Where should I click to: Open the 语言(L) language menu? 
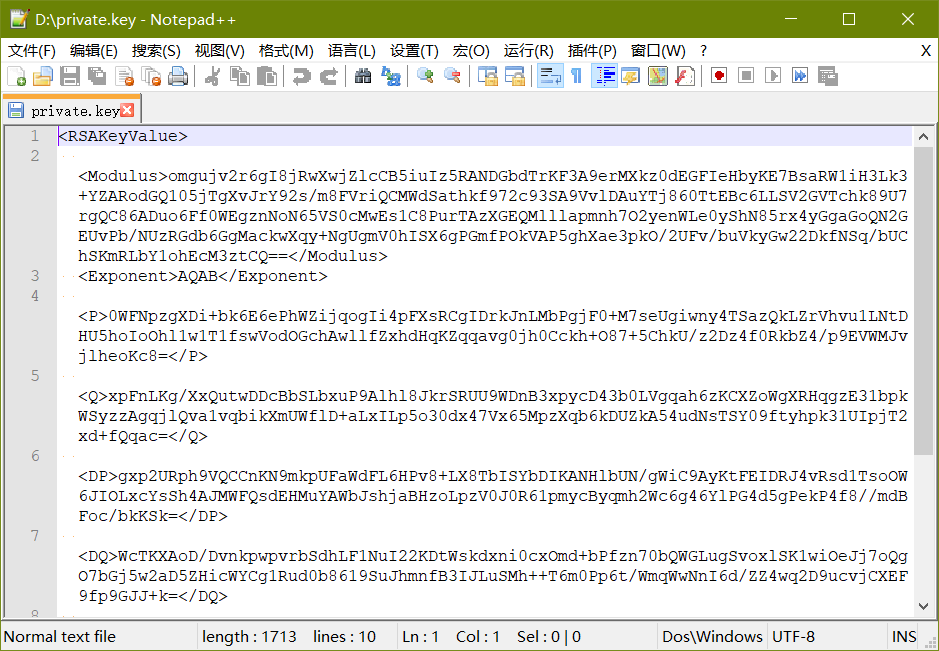coord(352,50)
